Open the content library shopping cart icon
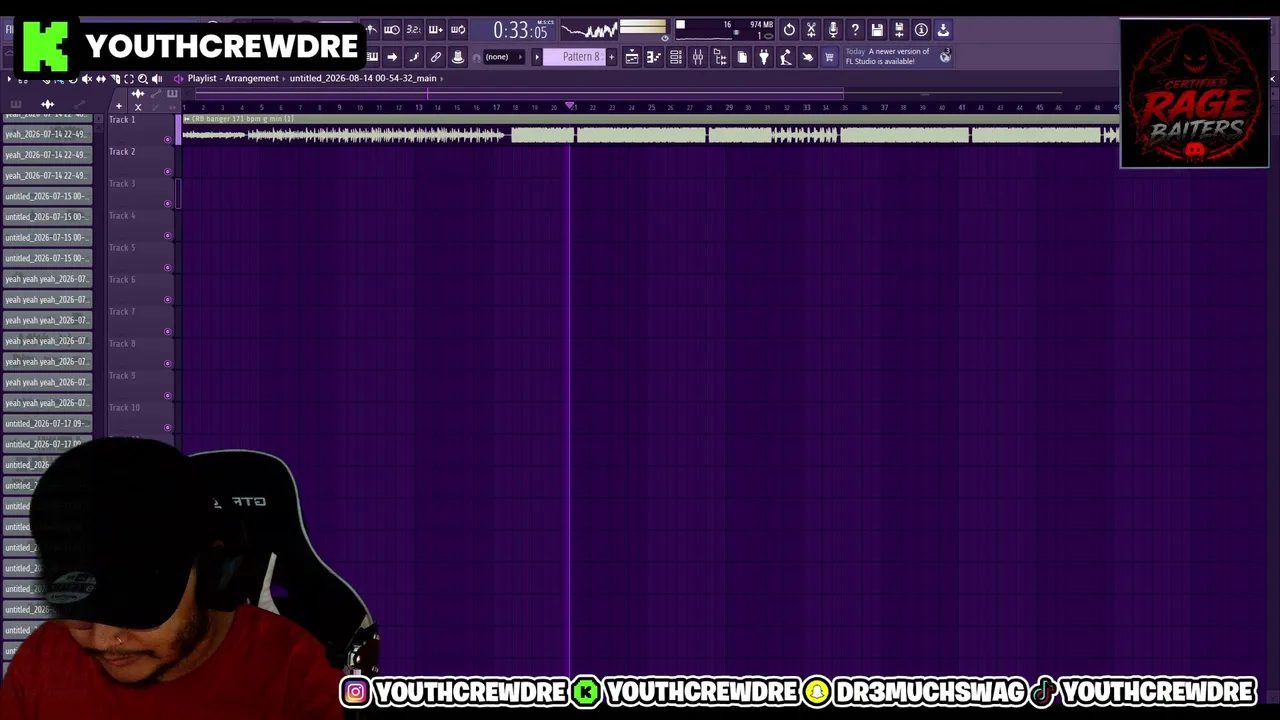1280x720 pixels. click(829, 57)
